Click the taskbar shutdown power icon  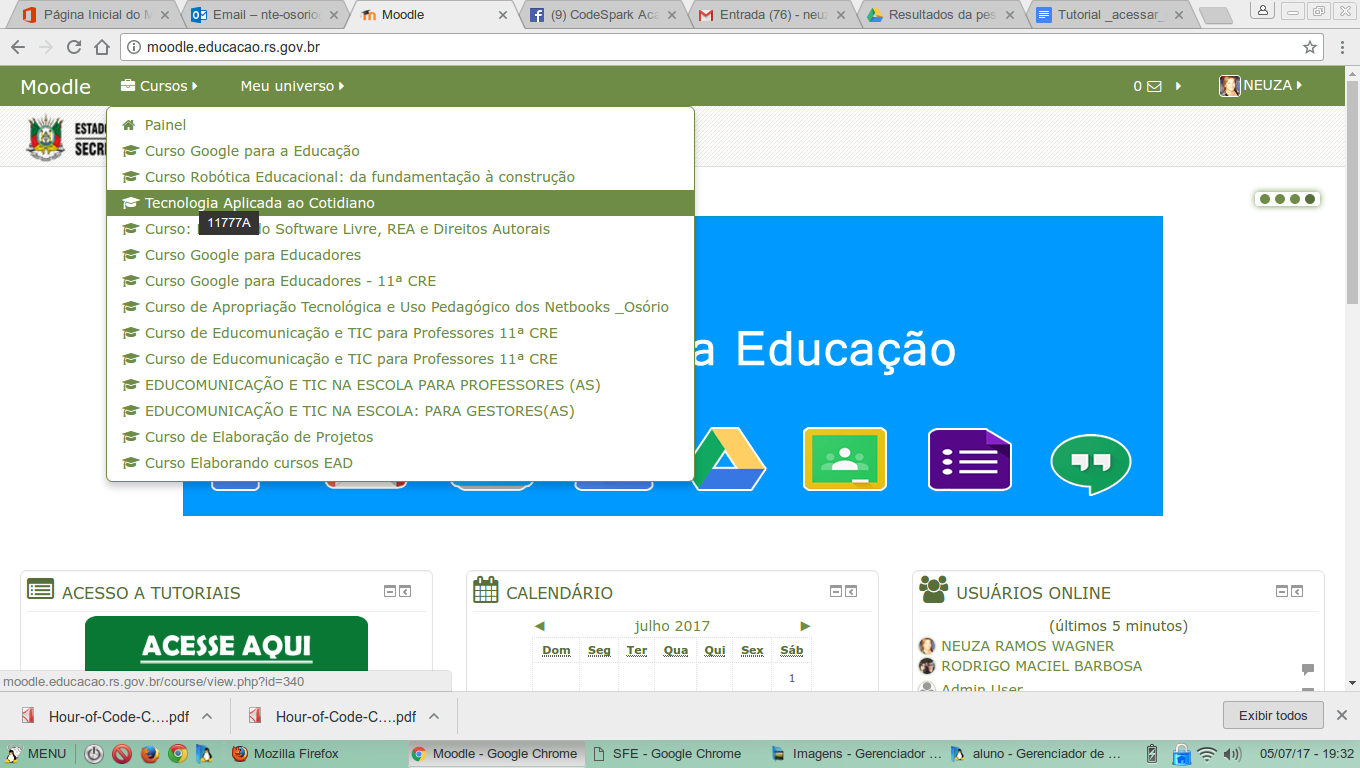click(x=94, y=754)
